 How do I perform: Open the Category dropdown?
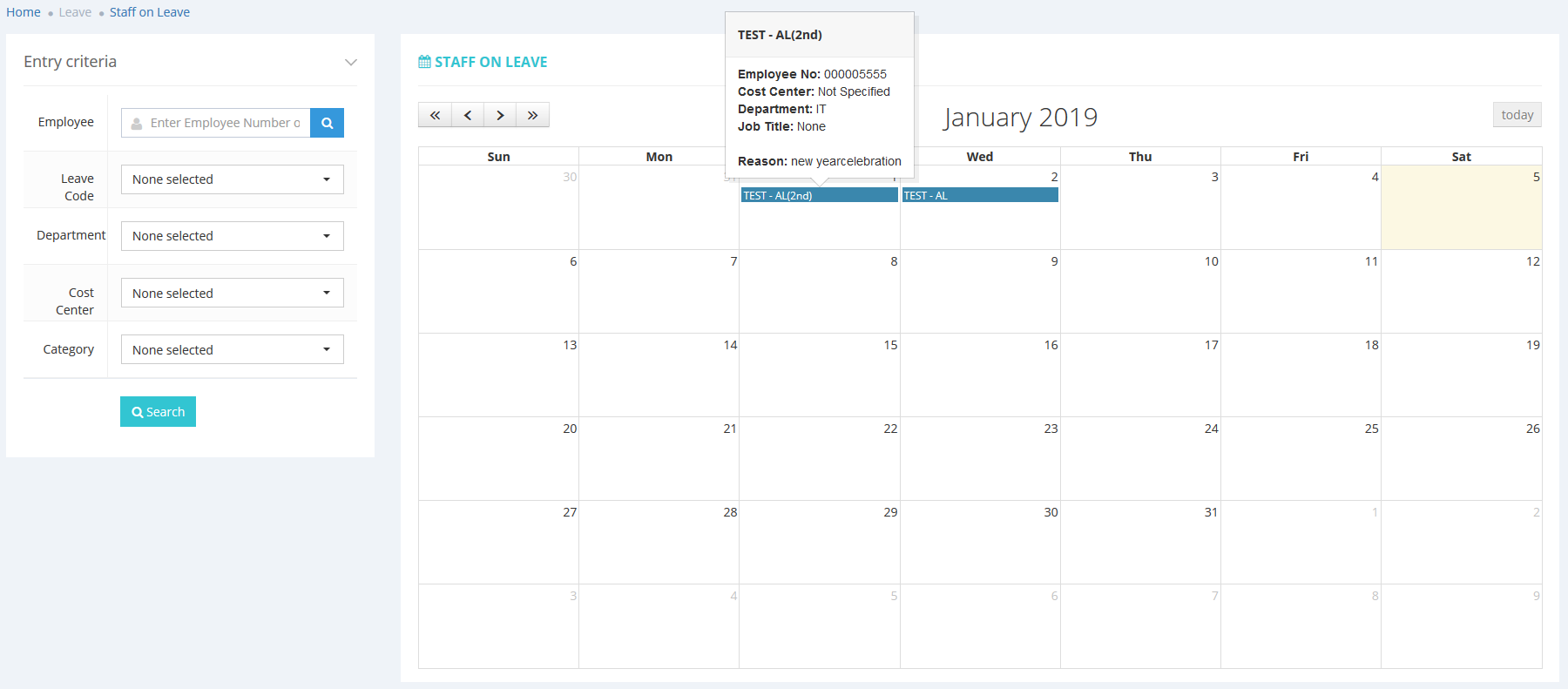click(x=232, y=350)
